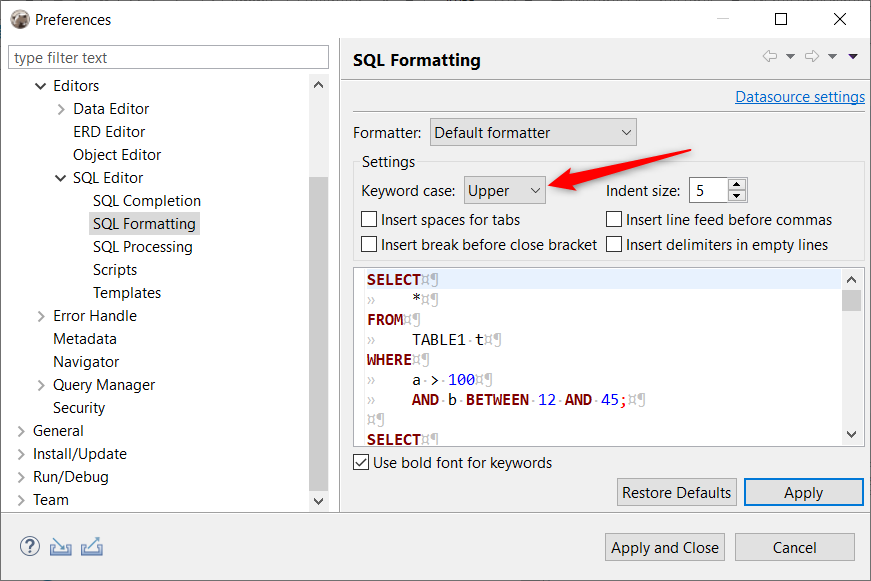This screenshot has height=581, width=871.
Task: Select Metadata in the tree
Action: (85, 339)
